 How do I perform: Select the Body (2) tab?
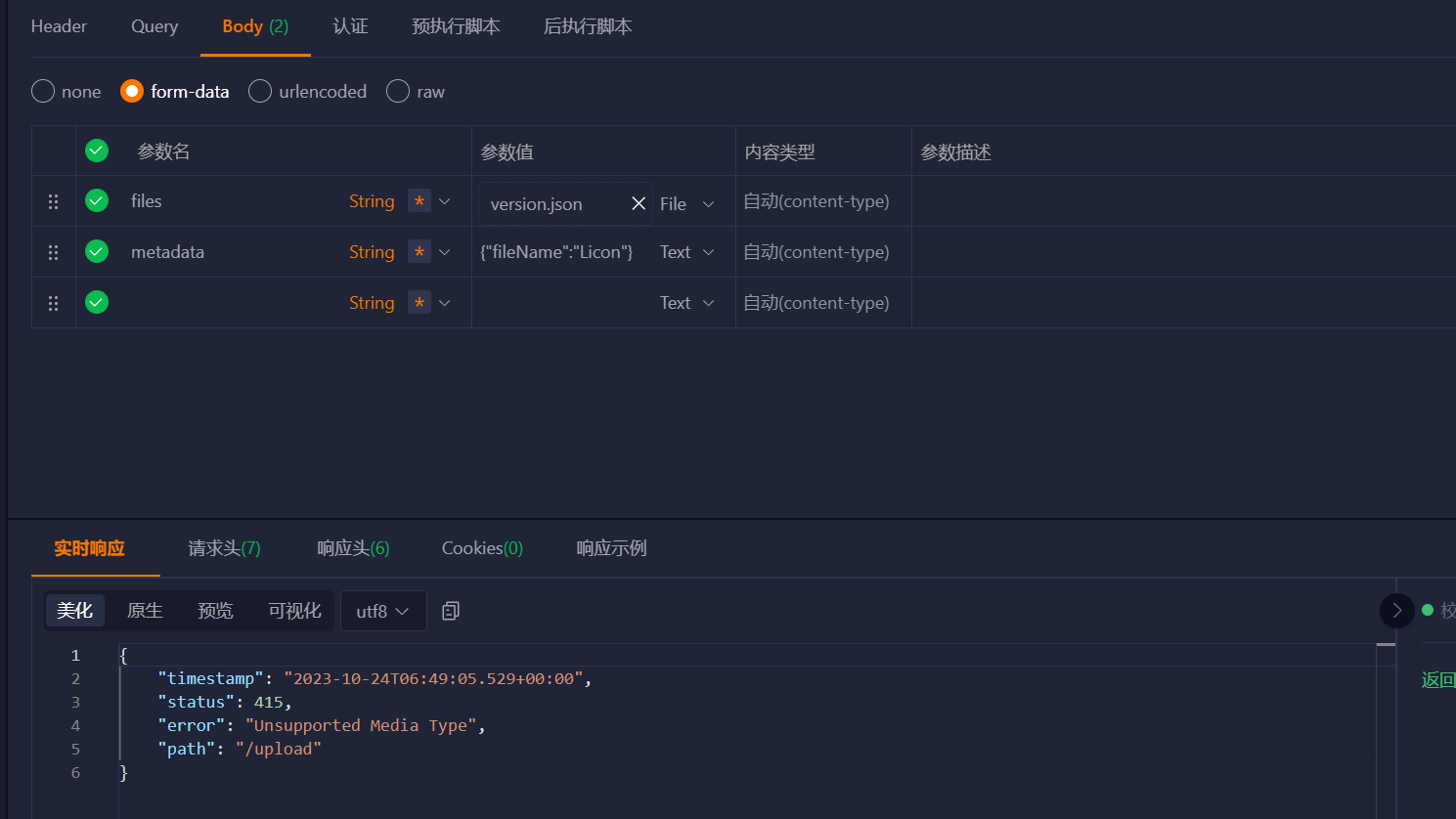255,26
